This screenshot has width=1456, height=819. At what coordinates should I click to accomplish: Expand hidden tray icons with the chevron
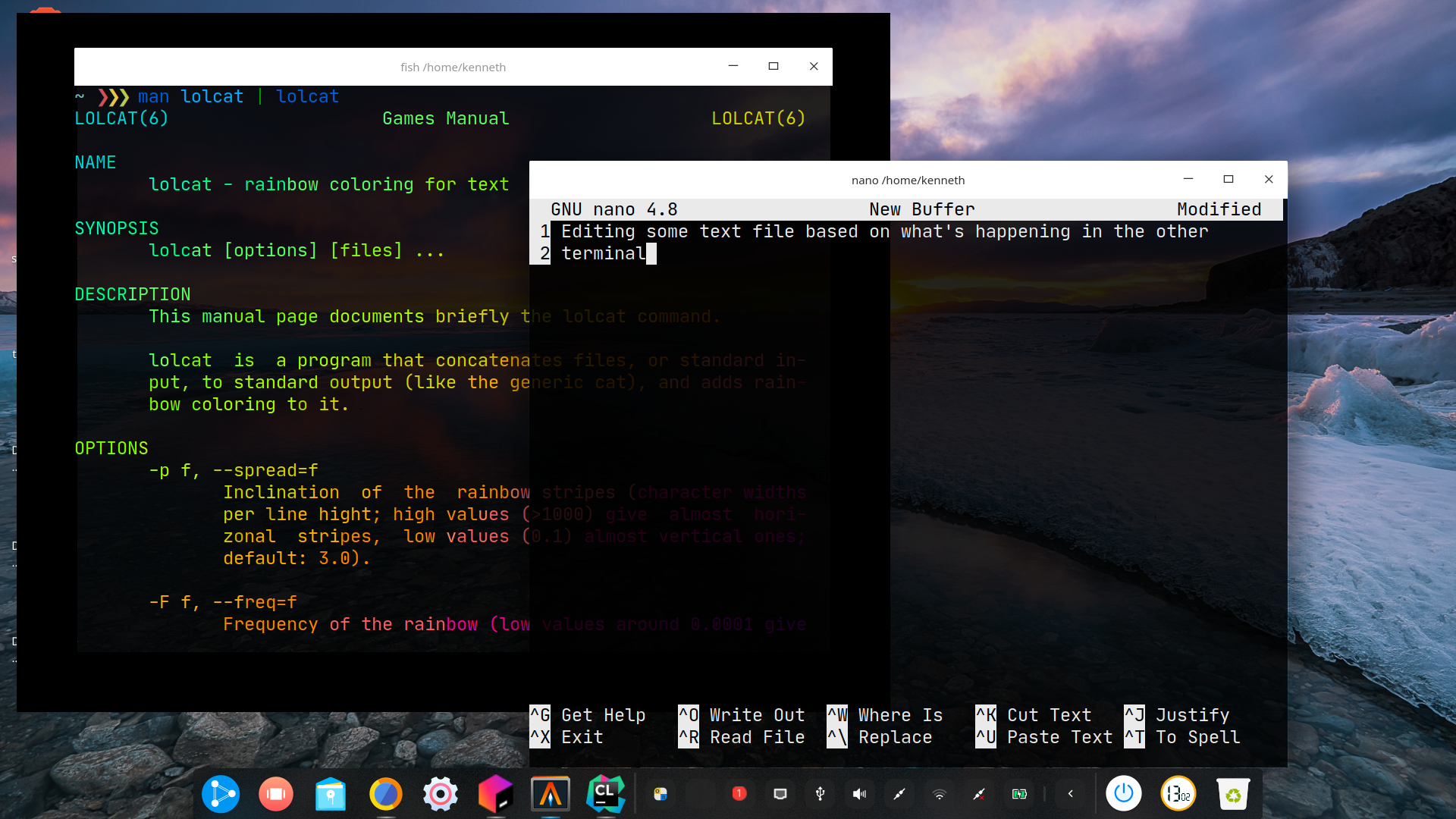coord(1071,794)
